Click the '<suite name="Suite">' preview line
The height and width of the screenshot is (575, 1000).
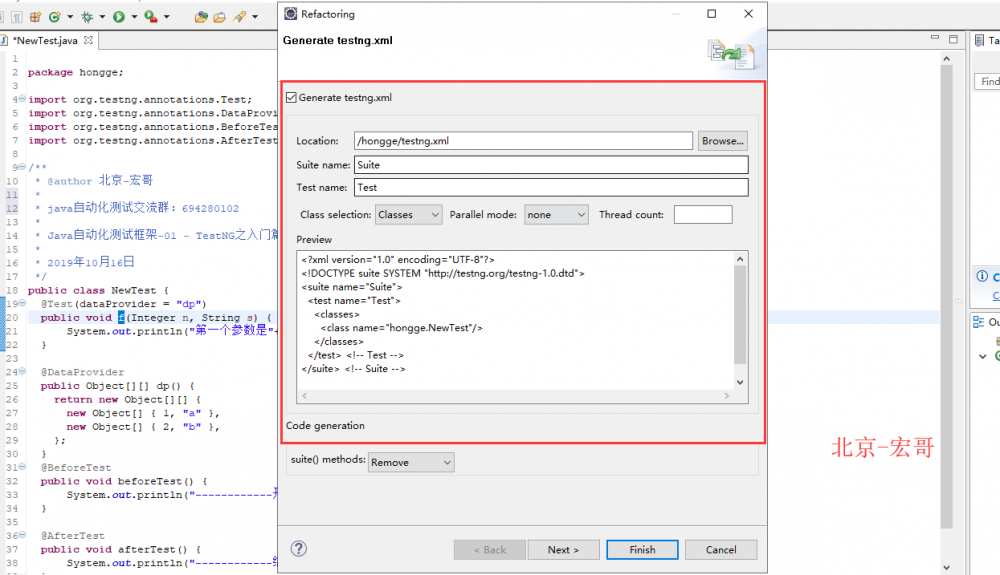pos(352,287)
